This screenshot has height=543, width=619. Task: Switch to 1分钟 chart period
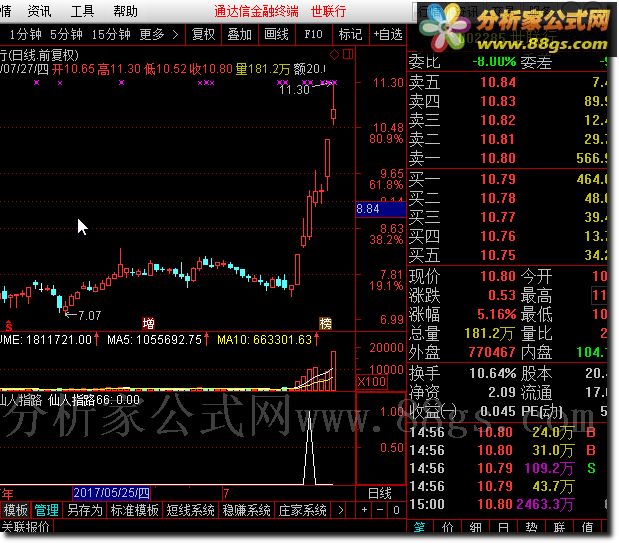25,35
